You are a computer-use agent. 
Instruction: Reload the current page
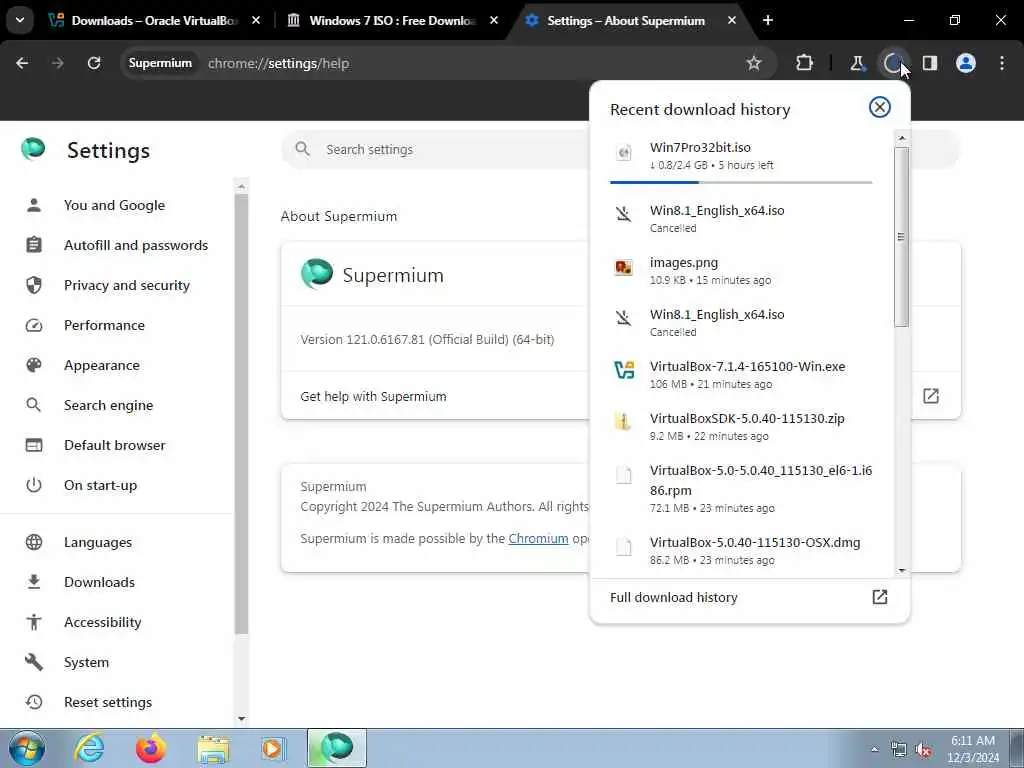[x=94, y=63]
